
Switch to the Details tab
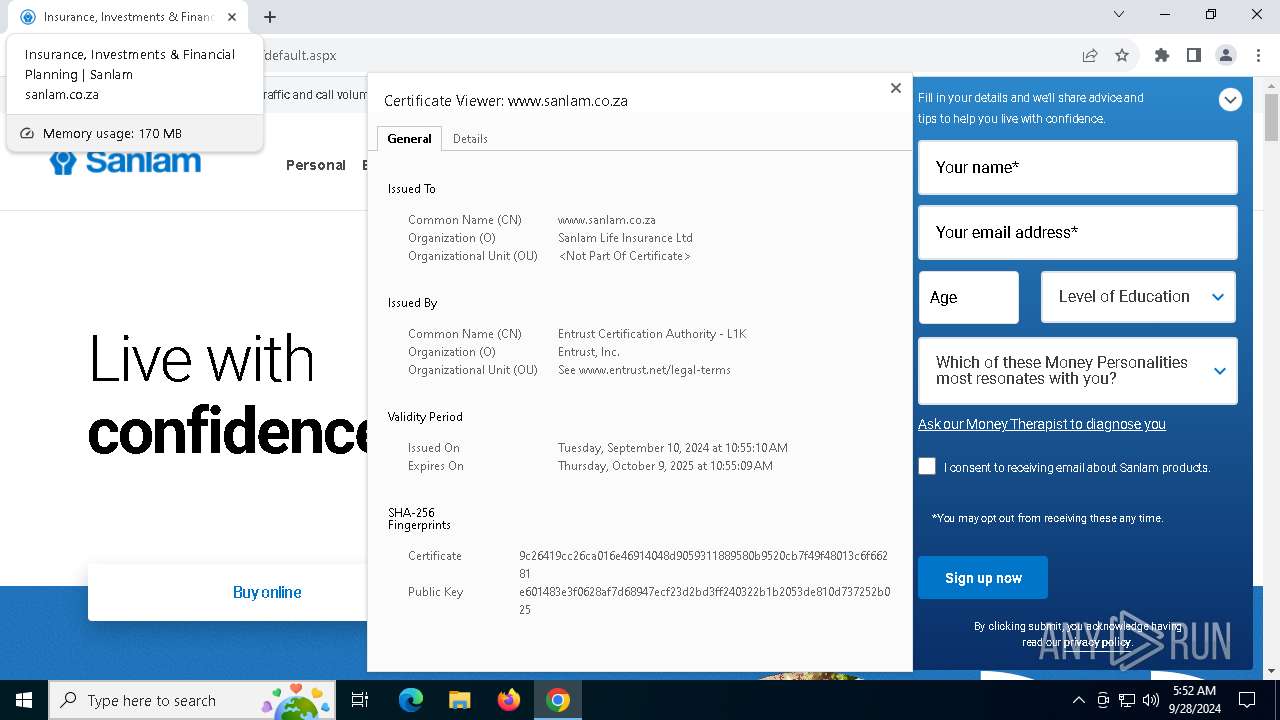tap(470, 139)
